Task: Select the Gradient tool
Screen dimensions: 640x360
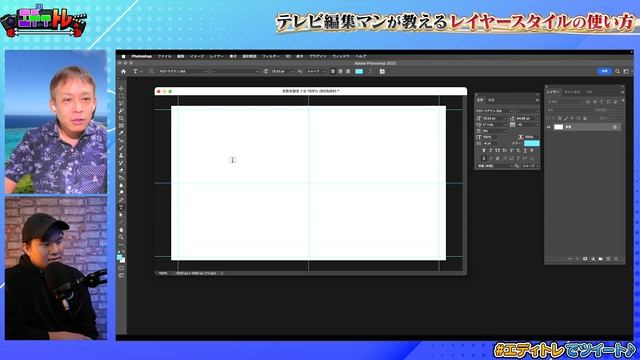Action: (121, 178)
